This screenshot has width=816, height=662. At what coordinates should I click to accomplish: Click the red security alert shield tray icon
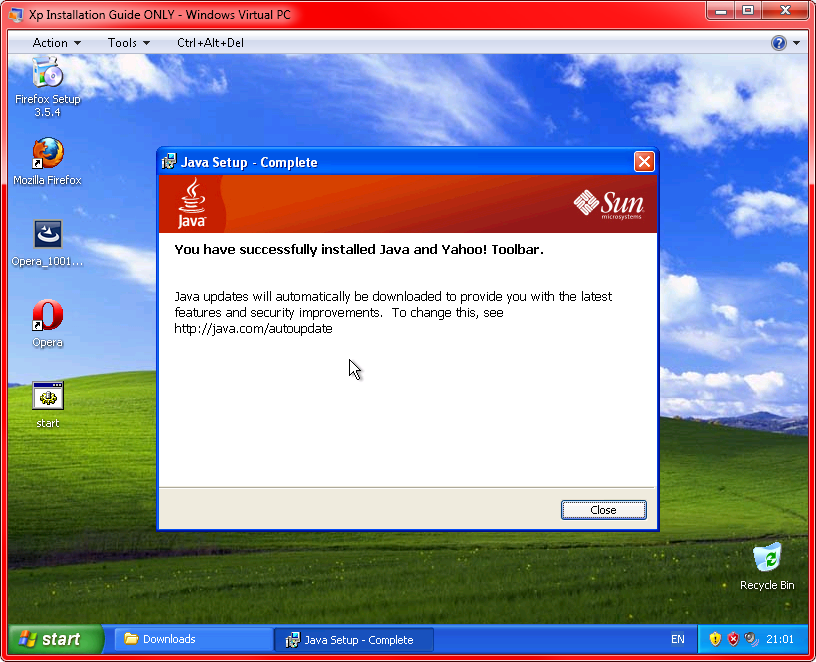733,639
